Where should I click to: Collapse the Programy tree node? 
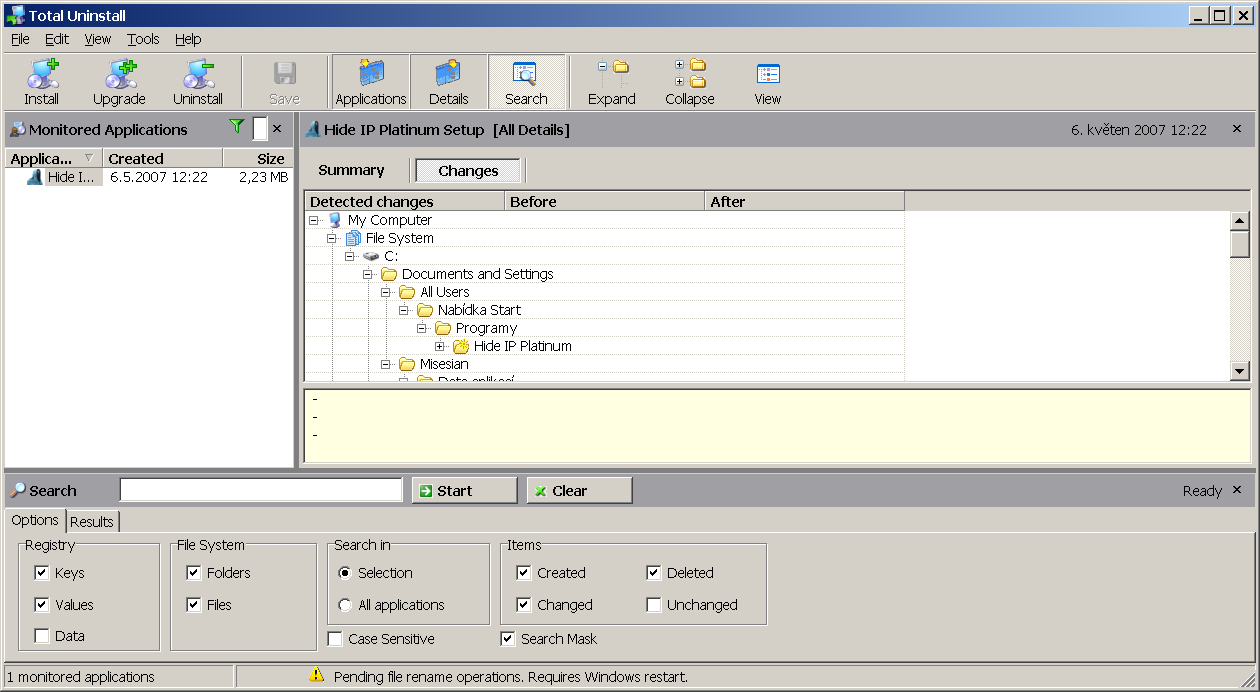tap(422, 328)
